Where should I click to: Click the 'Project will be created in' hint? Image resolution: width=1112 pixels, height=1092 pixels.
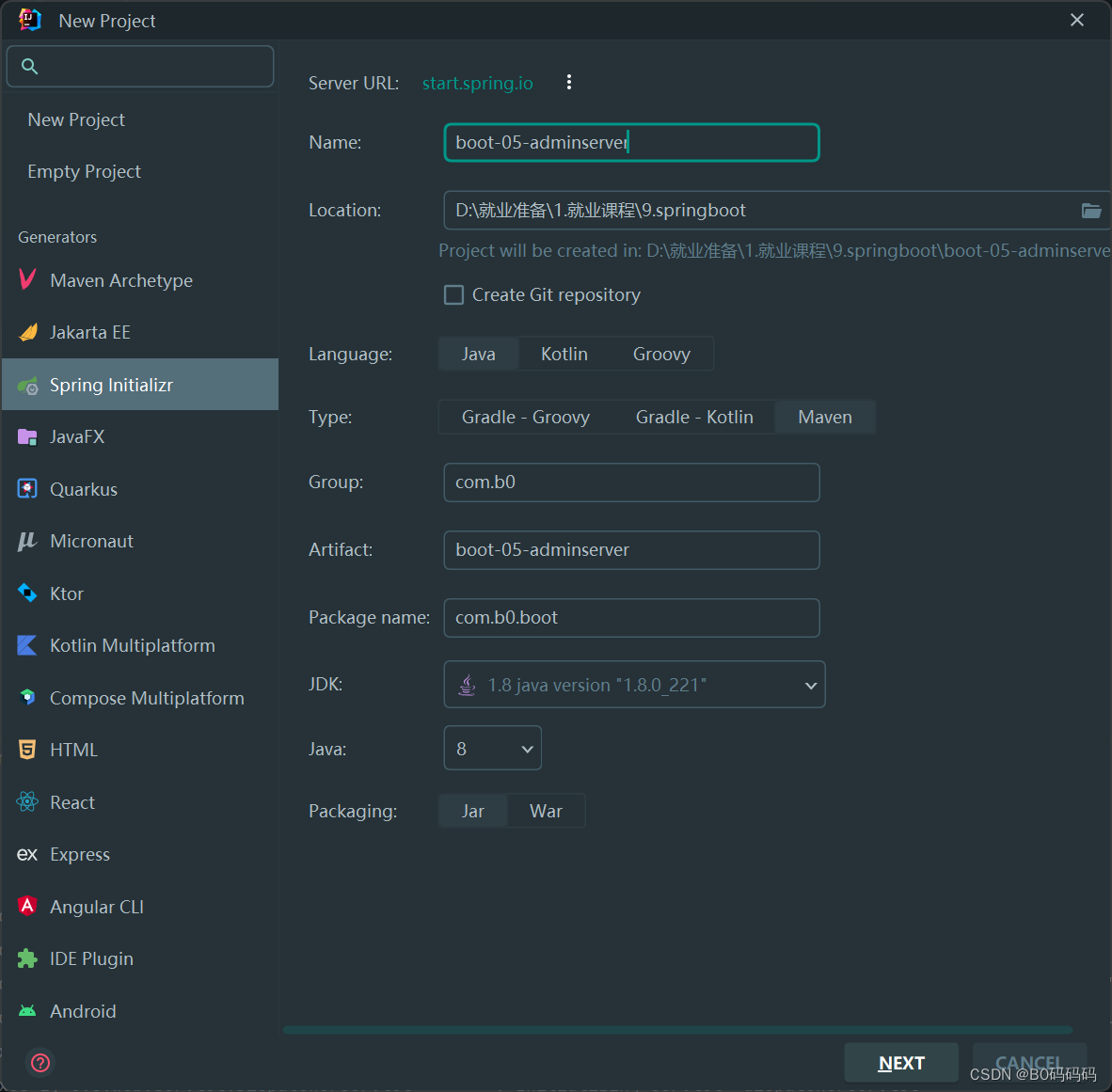coord(774,250)
